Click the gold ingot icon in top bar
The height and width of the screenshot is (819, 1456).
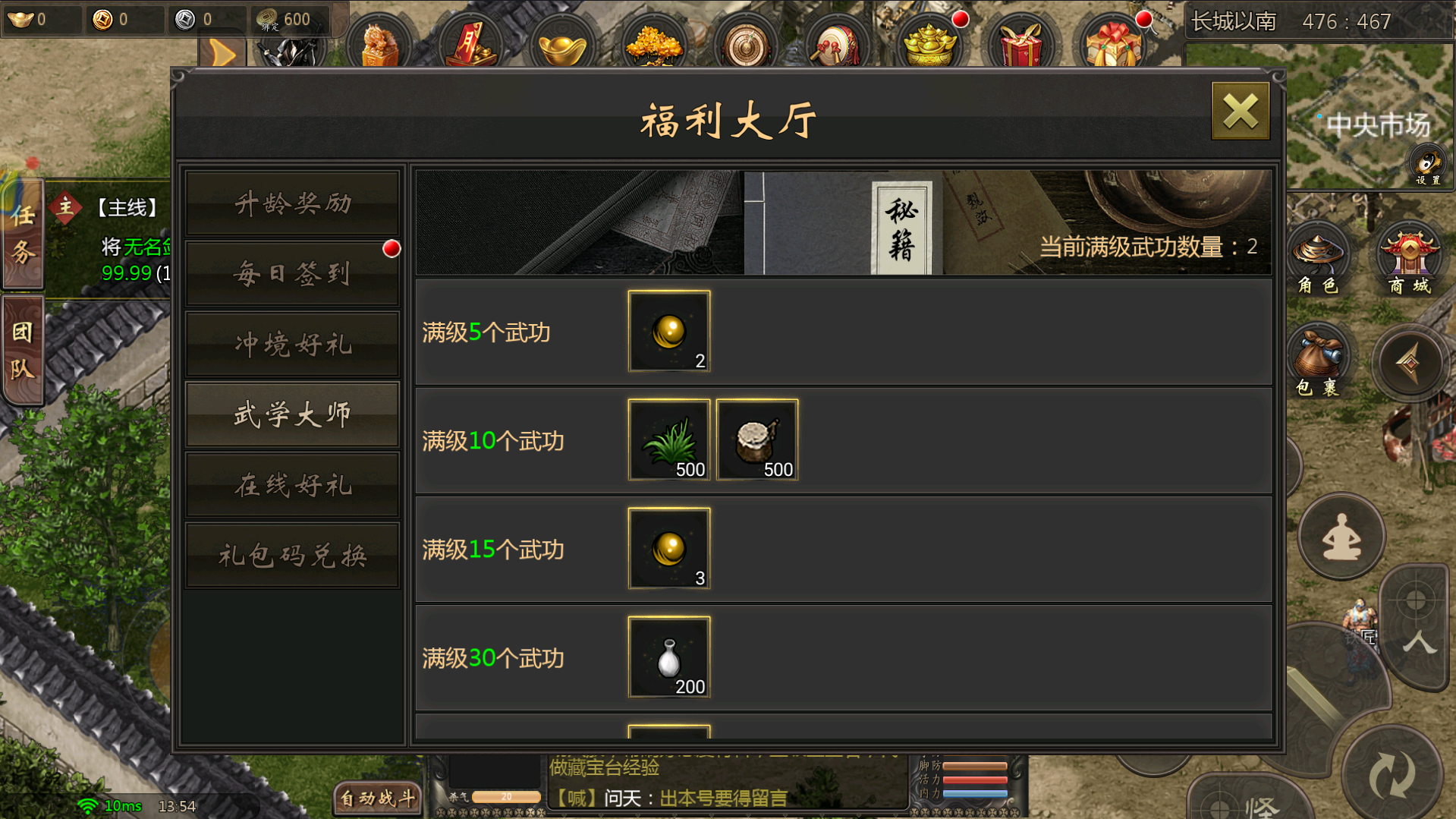(561, 46)
